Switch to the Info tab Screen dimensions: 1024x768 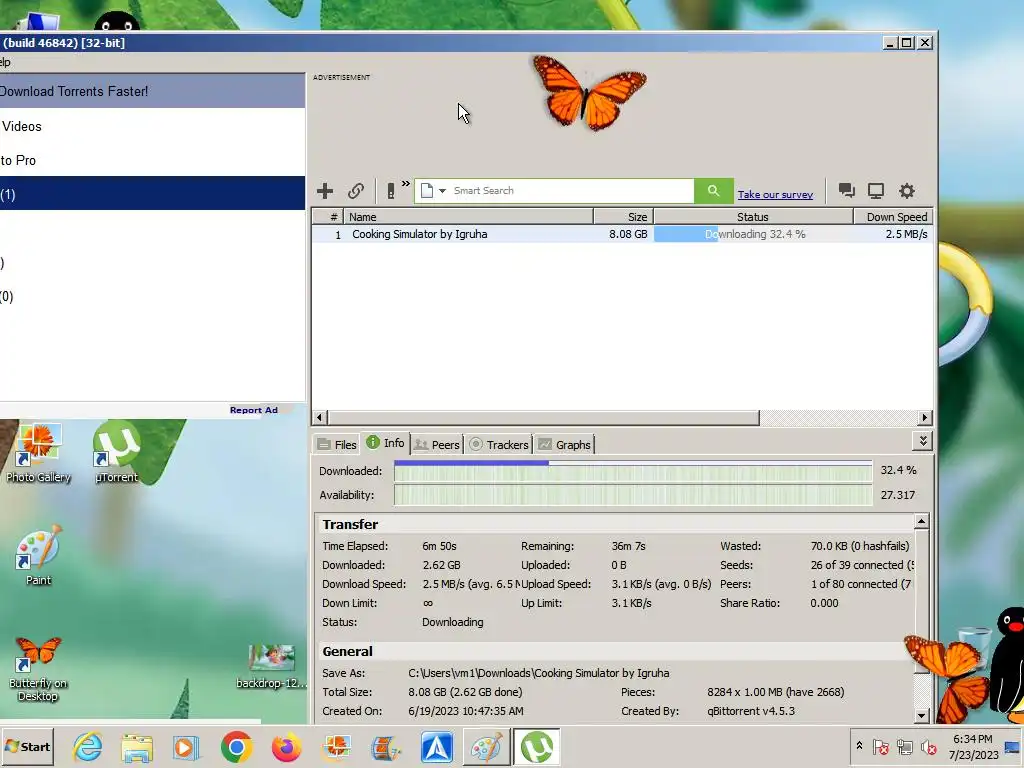point(385,443)
